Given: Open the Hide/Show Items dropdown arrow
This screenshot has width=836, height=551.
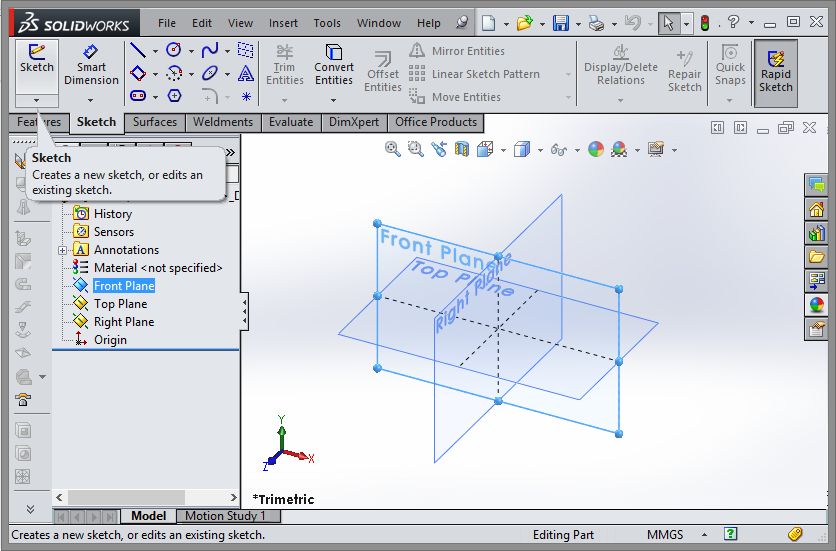Looking at the screenshot, I should click(577, 150).
